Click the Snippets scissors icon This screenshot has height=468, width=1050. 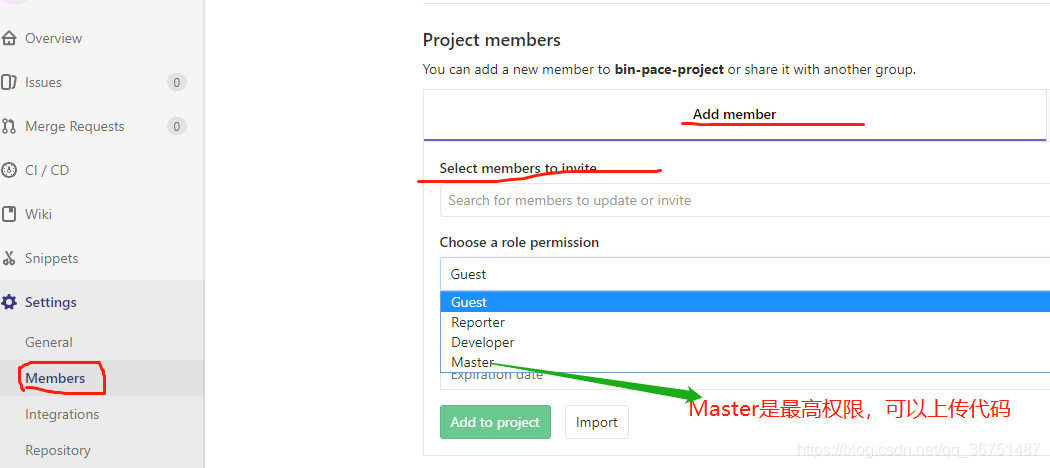(9, 258)
